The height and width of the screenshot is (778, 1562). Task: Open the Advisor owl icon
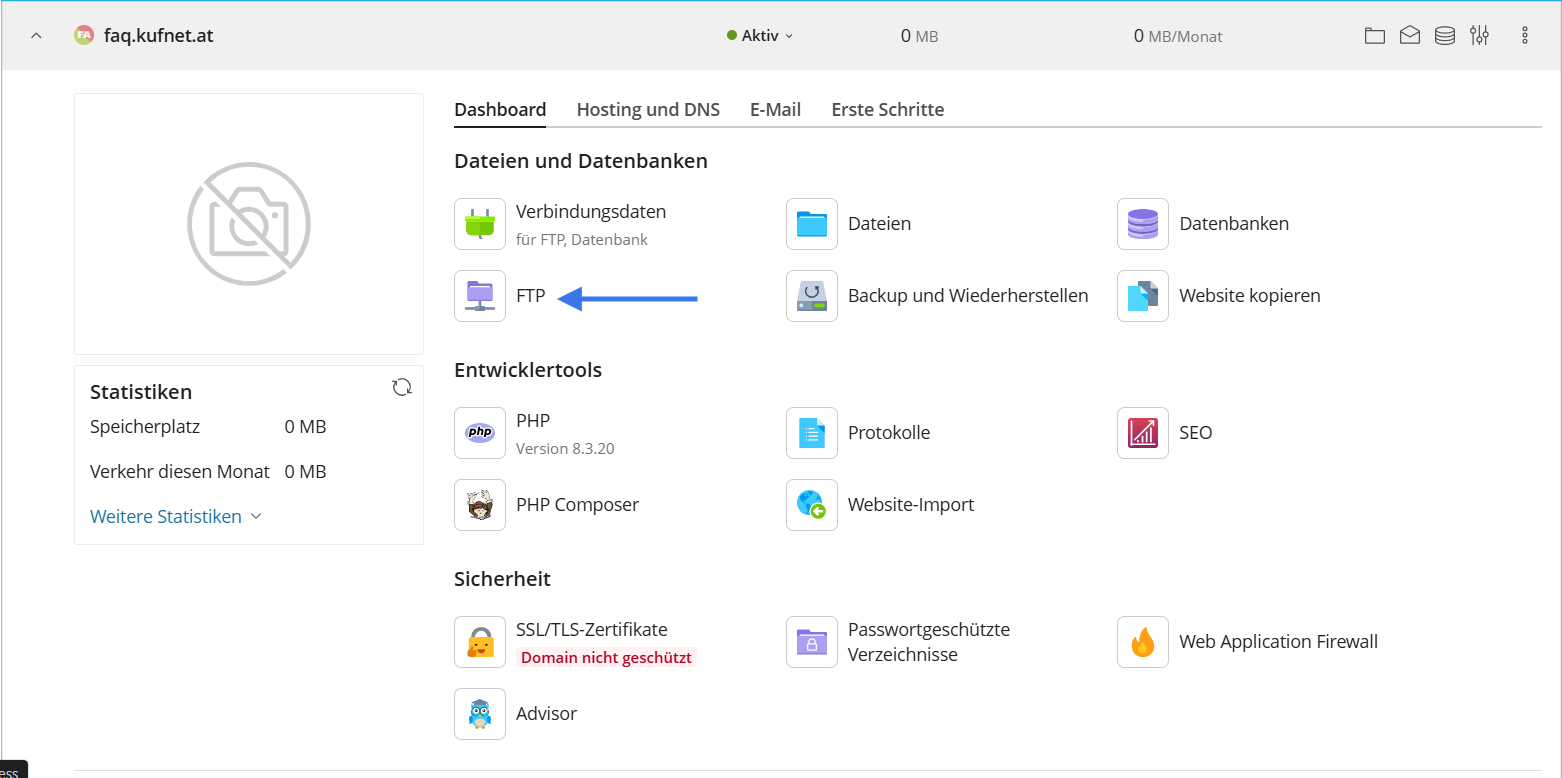[x=480, y=714]
